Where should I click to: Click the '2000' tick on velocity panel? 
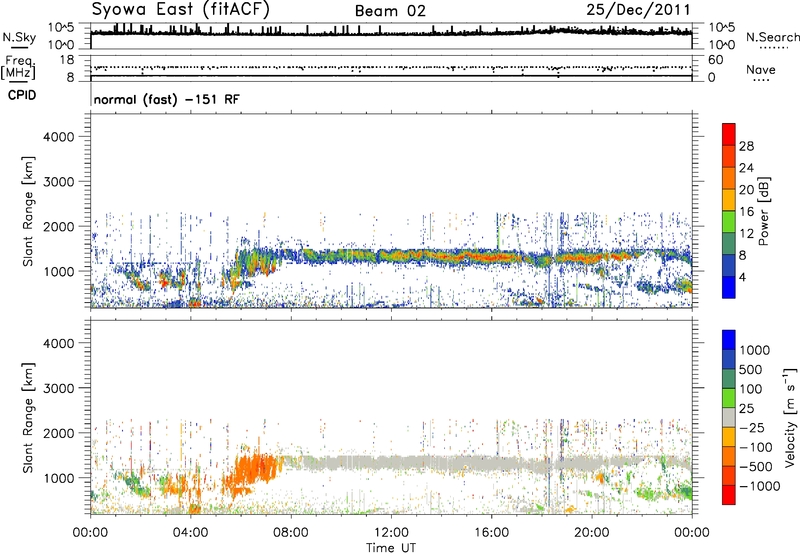pos(59,433)
